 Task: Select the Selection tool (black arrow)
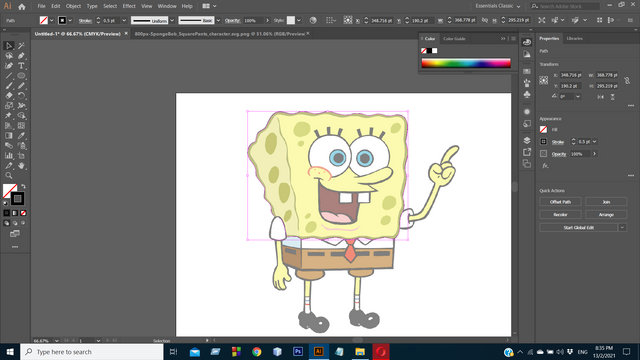(9, 46)
